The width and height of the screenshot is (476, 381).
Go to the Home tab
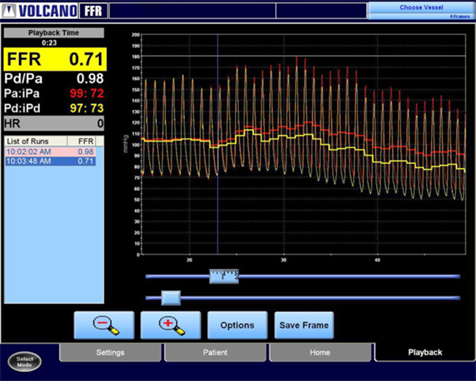320,352
